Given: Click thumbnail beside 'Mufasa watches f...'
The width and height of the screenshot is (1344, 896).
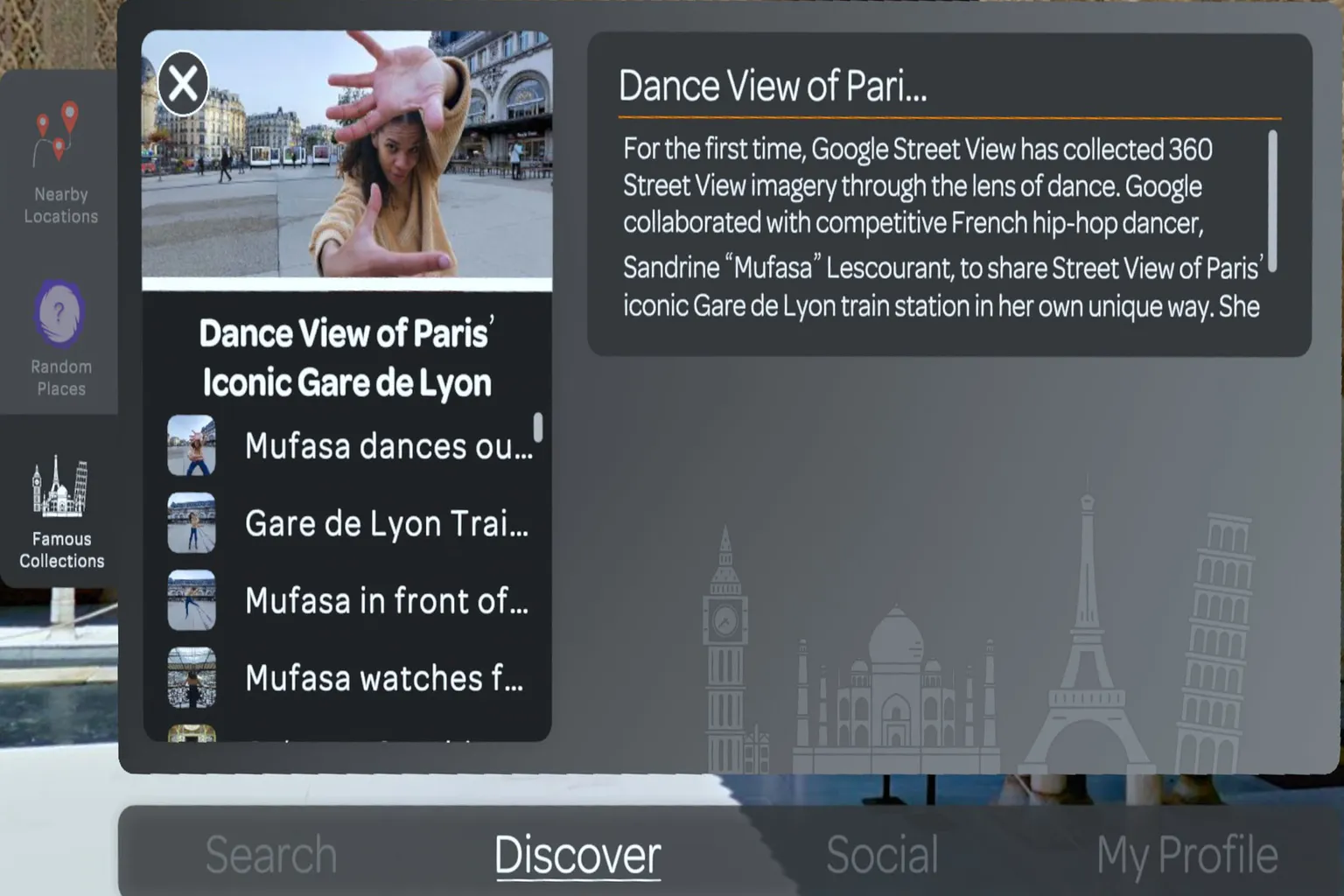Looking at the screenshot, I should 192,677.
